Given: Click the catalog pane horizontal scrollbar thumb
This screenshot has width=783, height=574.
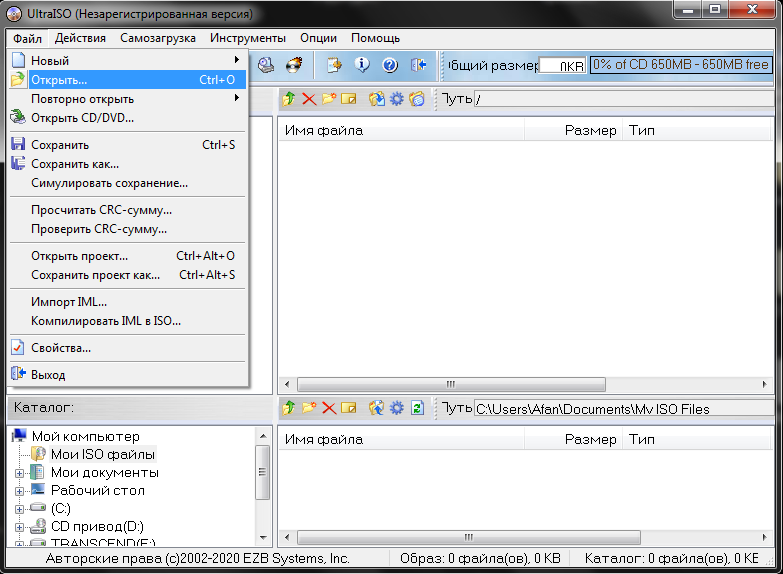Looking at the screenshot, I should coord(469,538).
